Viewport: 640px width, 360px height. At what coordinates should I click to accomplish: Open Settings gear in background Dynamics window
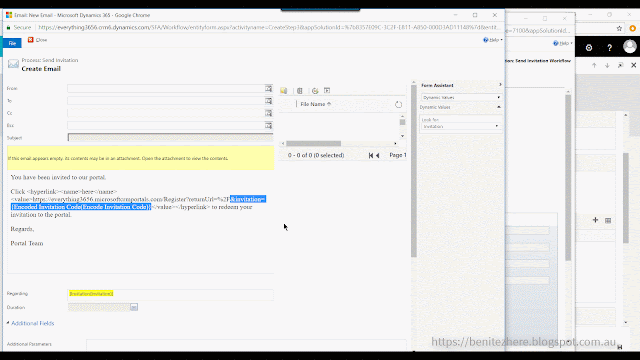coord(589,48)
